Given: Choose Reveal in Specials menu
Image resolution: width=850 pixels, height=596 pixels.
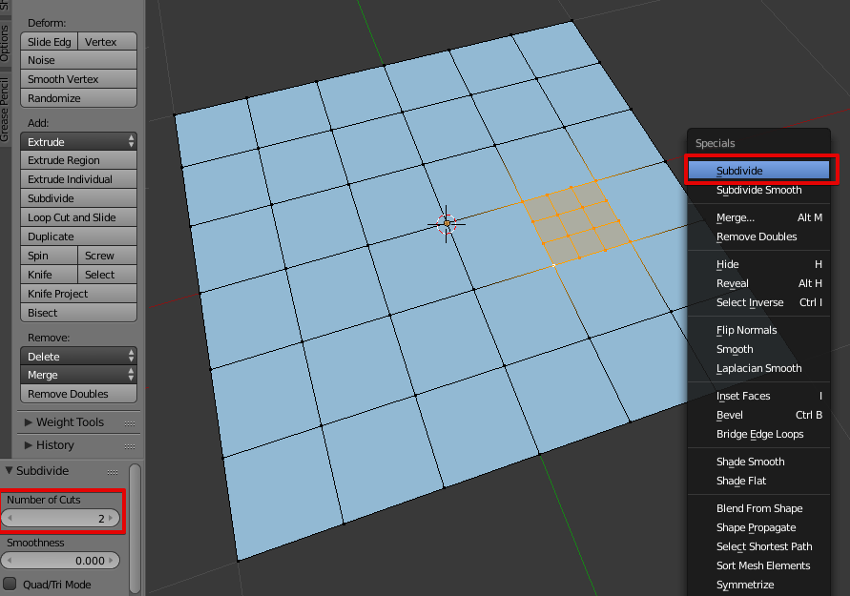Looking at the screenshot, I should point(759,283).
